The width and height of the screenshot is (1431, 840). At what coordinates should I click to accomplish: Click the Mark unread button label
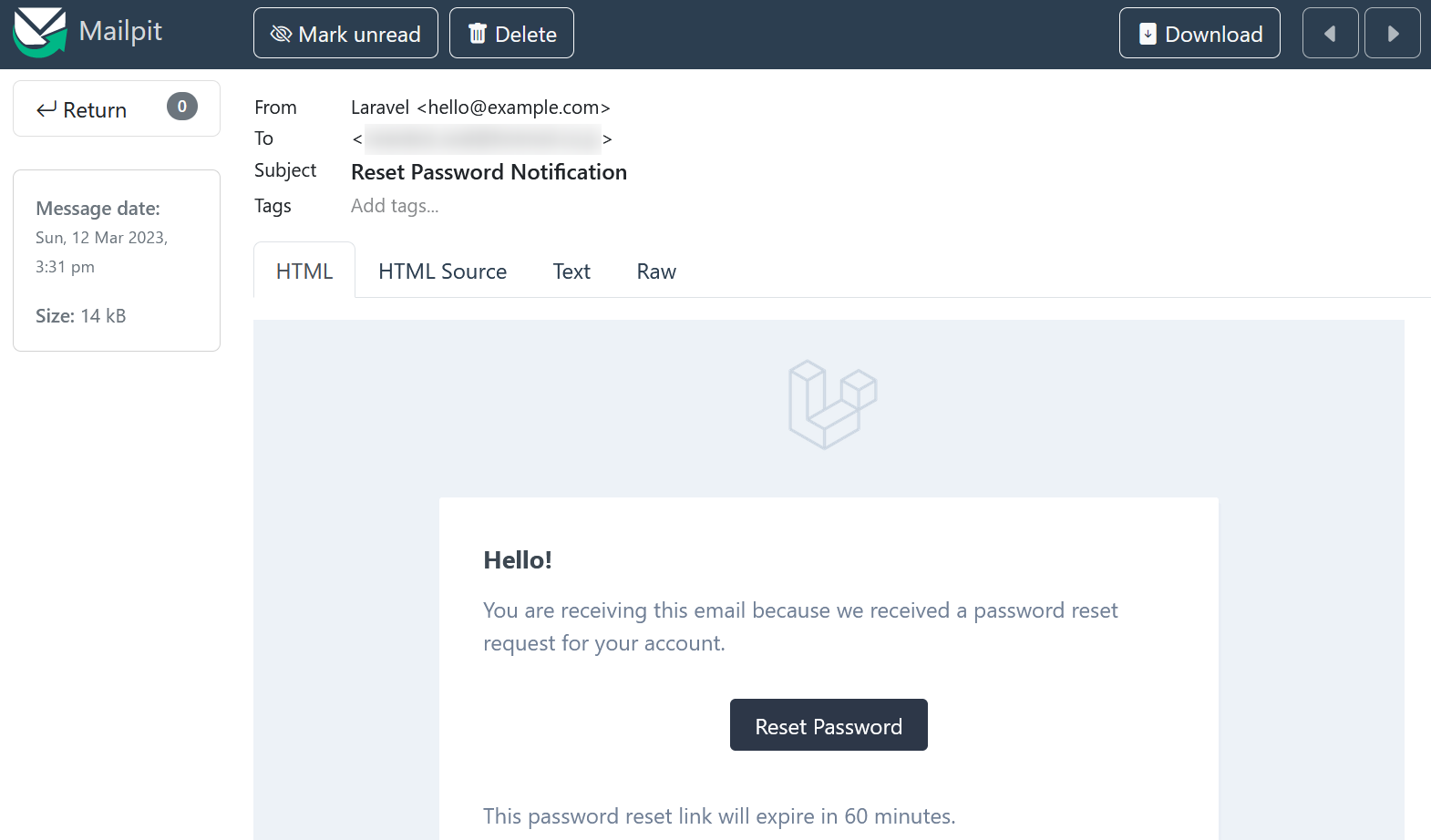(x=359, y=35)
